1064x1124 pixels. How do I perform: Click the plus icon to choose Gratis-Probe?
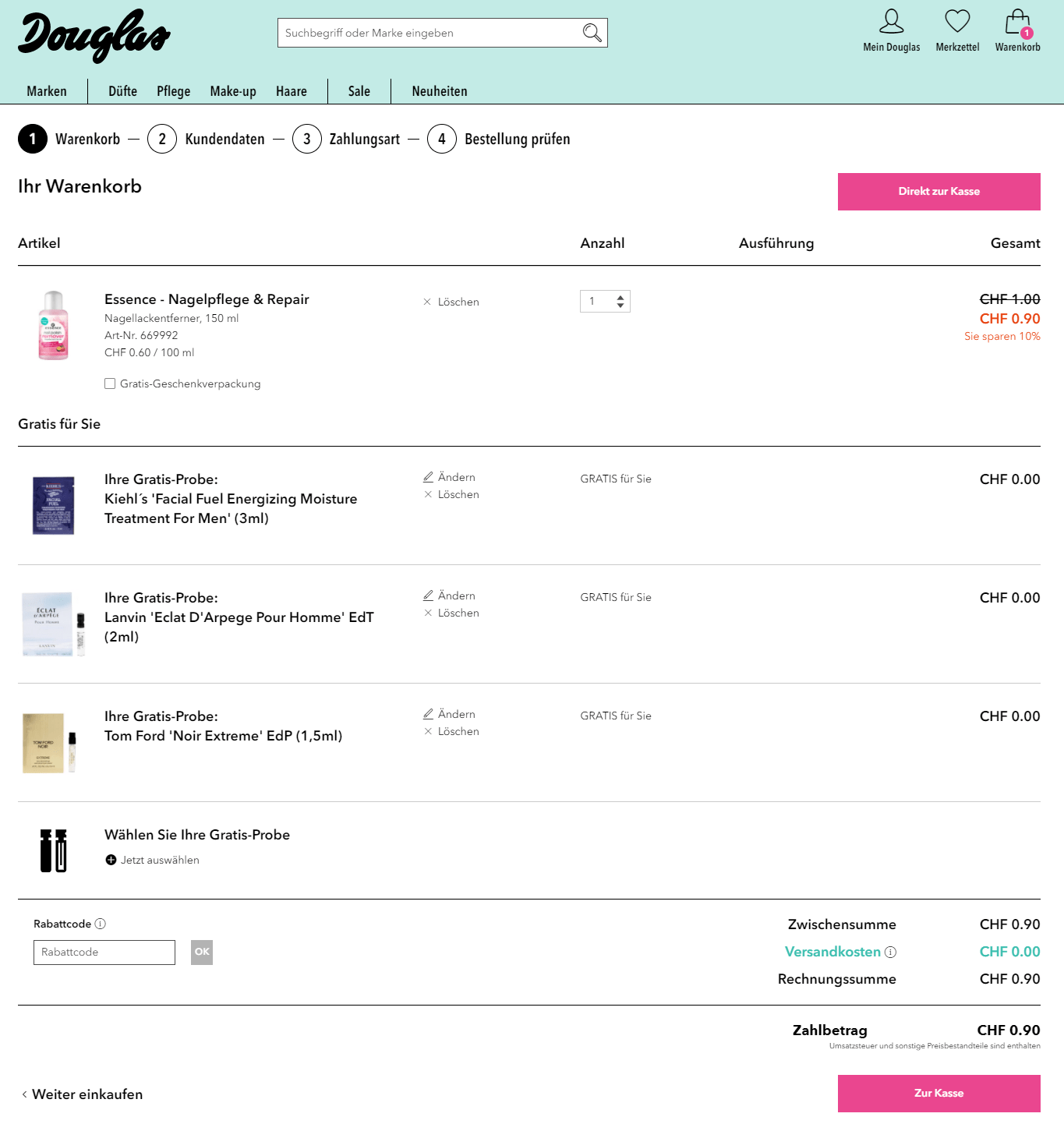(111, 860)
